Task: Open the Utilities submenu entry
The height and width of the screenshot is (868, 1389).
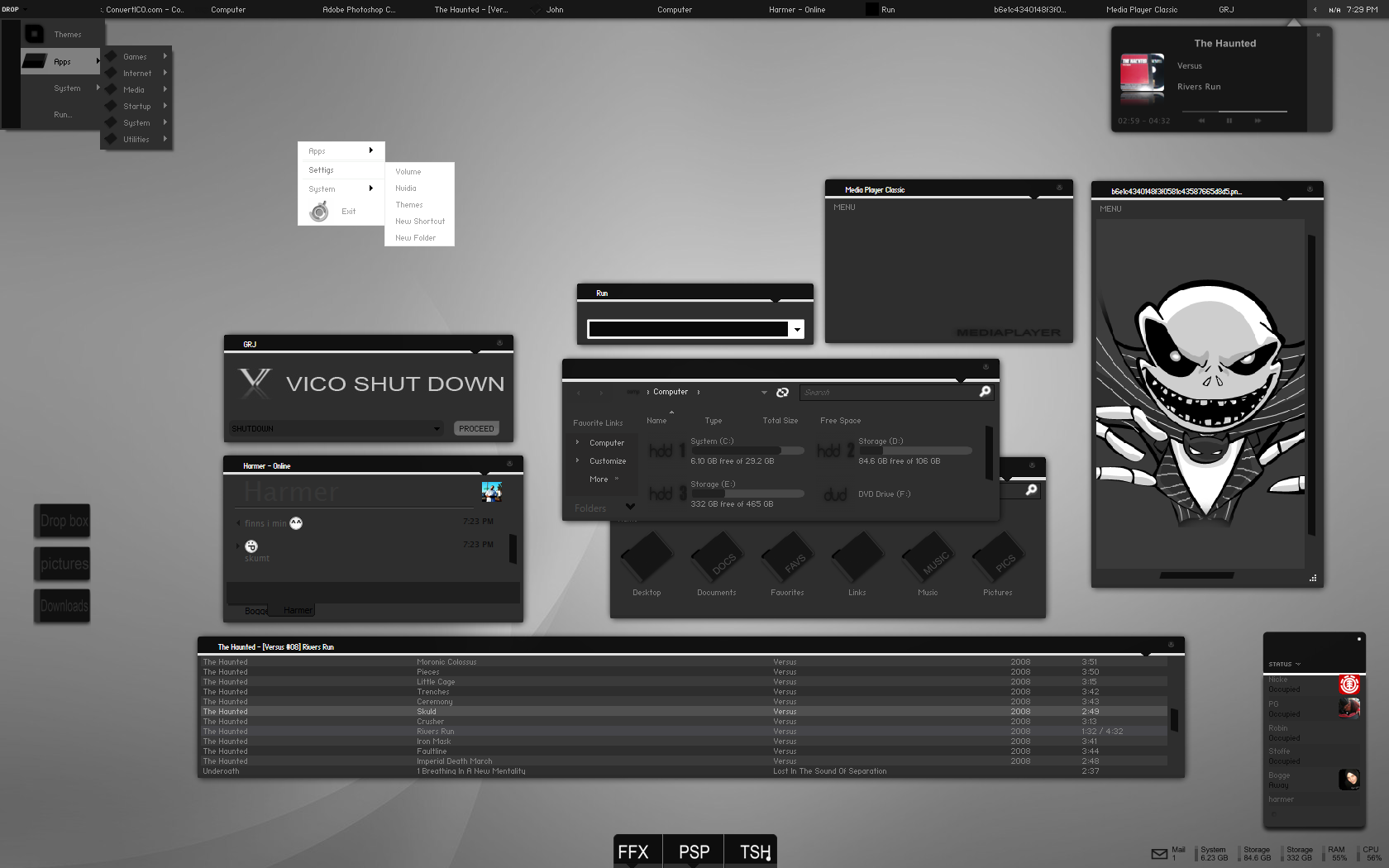Action: point(136,140)
